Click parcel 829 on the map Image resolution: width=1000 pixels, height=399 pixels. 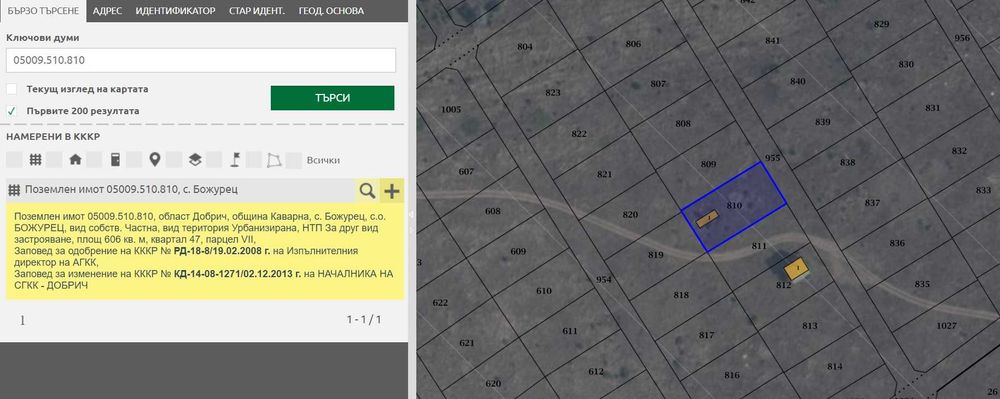pyautogui.click(x=881, y=24)
